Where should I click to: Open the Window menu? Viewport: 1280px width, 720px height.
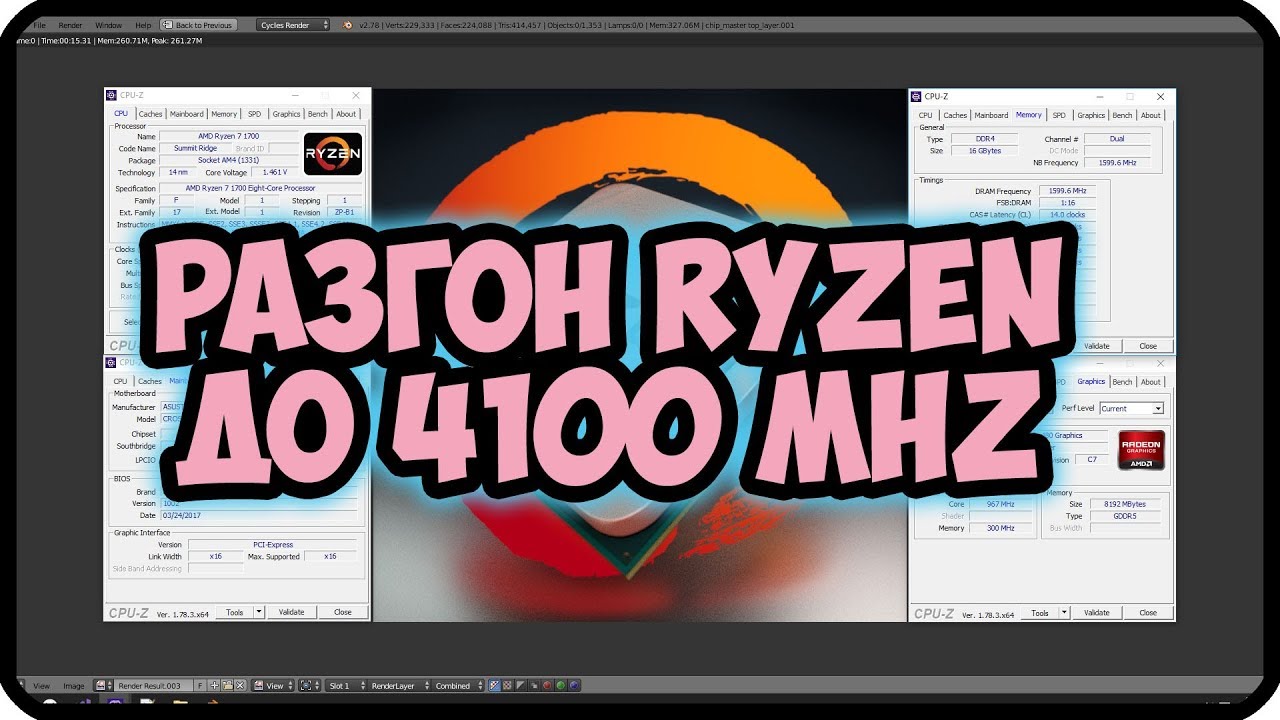pos(108,24)
